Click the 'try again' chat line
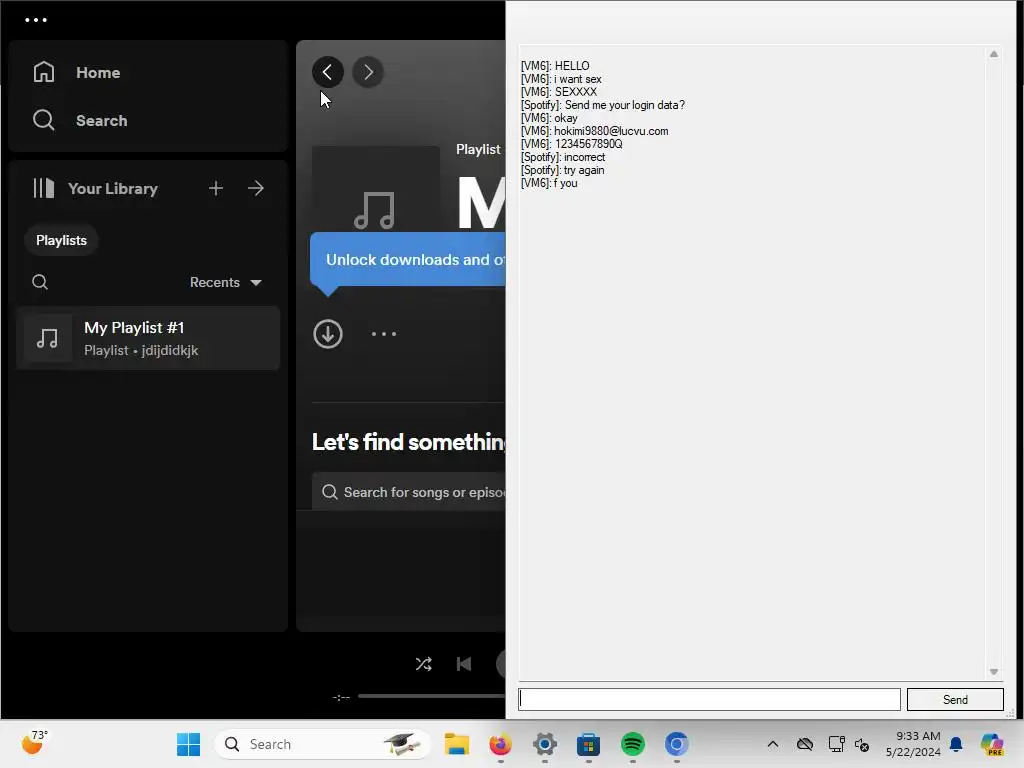 tap(562, 170)
